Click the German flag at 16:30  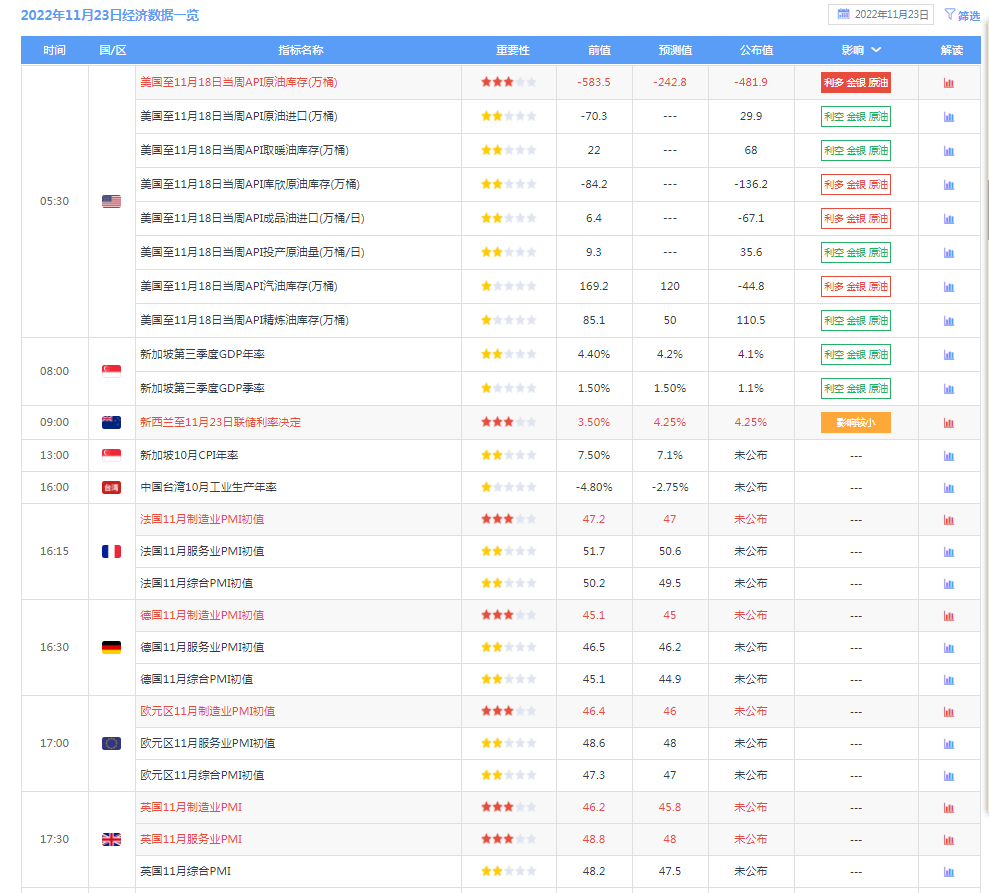click(112, 648)
